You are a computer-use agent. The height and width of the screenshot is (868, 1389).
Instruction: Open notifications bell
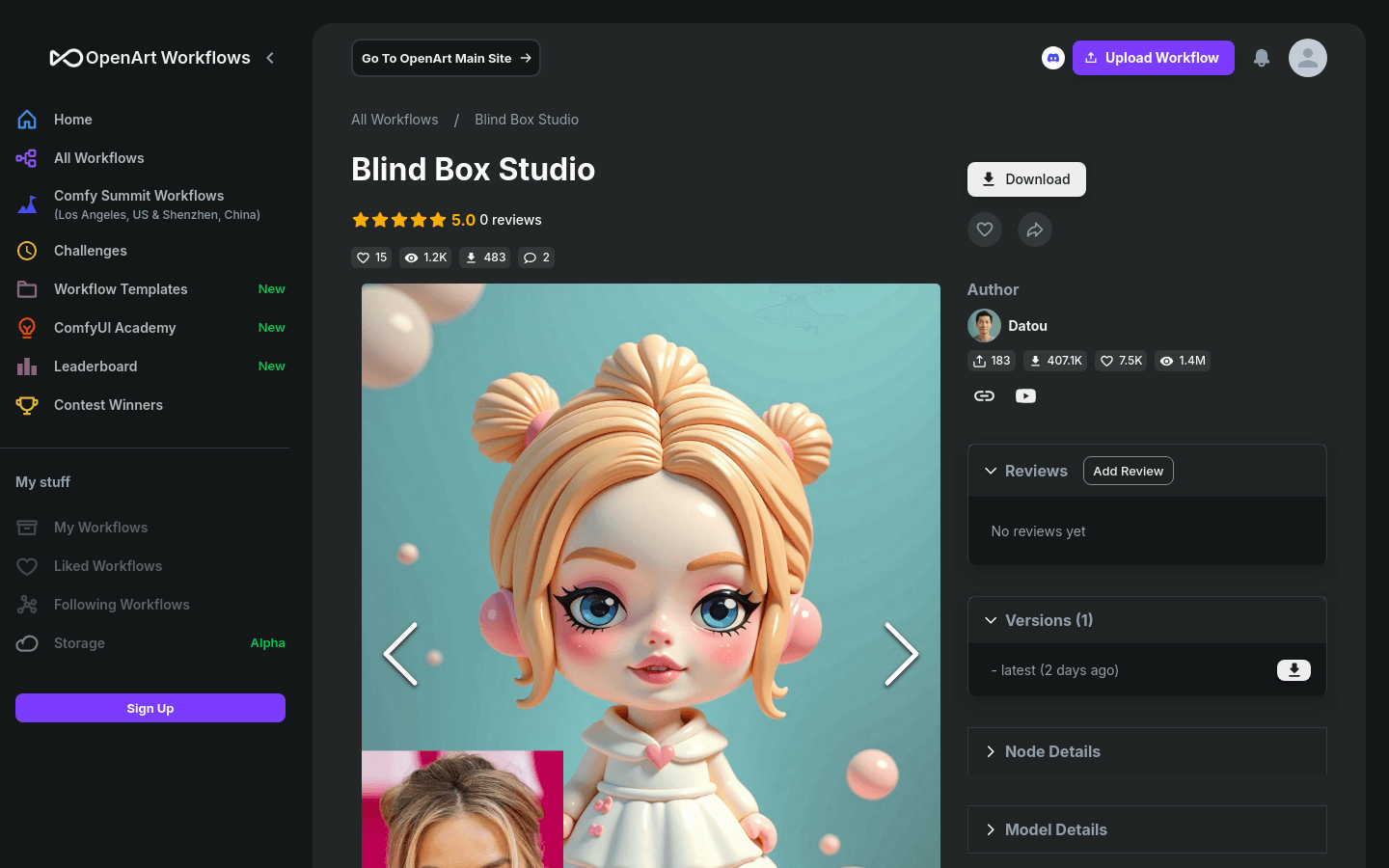point(1262,58)
